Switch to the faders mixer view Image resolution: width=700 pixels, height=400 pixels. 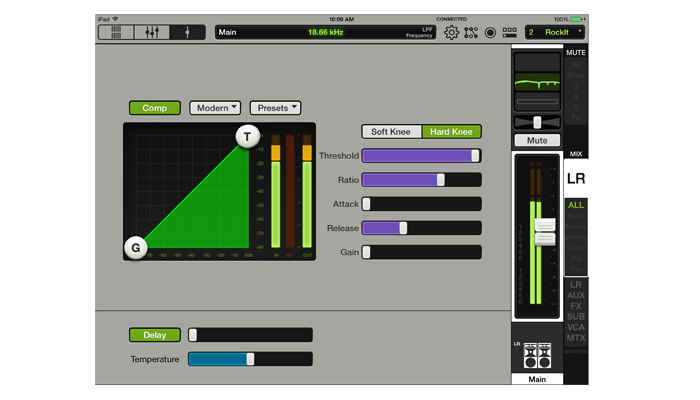click(152, 32)
